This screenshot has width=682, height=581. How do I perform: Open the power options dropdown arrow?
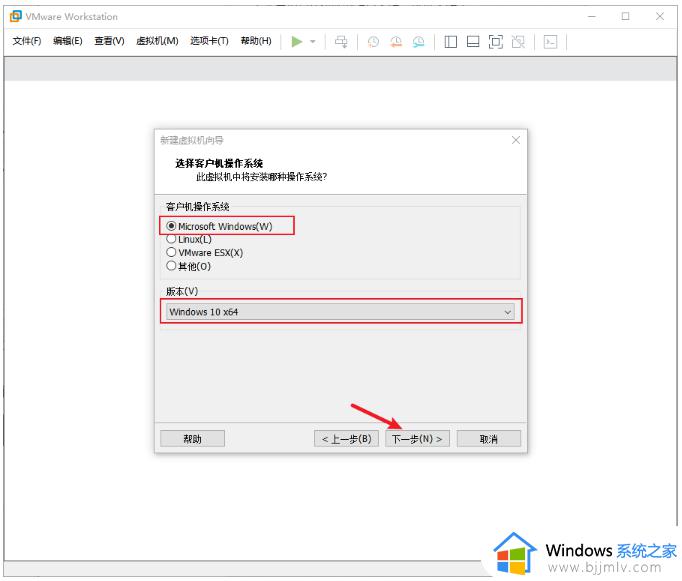point(313,42)
